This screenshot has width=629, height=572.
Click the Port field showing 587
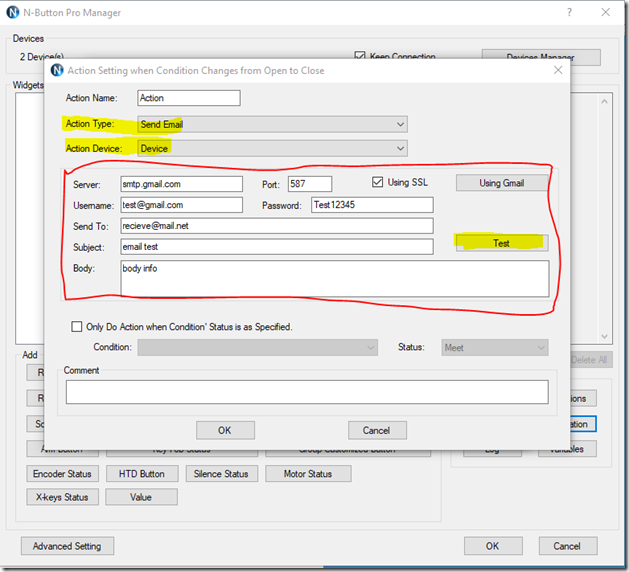(x=310, y=184)
